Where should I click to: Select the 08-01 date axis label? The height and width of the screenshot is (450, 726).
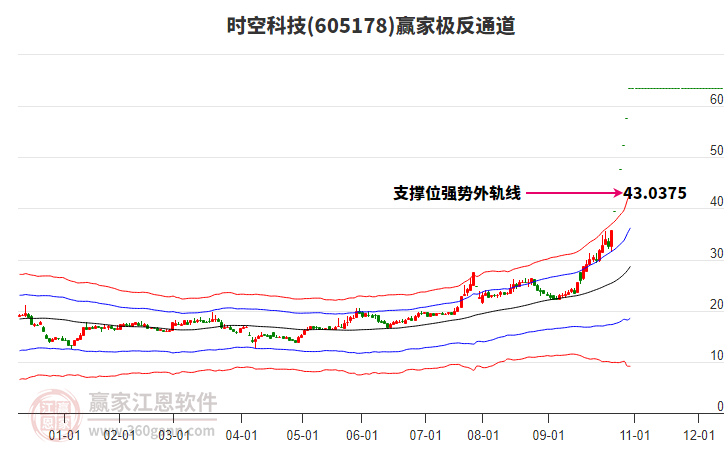click(483, 436)
